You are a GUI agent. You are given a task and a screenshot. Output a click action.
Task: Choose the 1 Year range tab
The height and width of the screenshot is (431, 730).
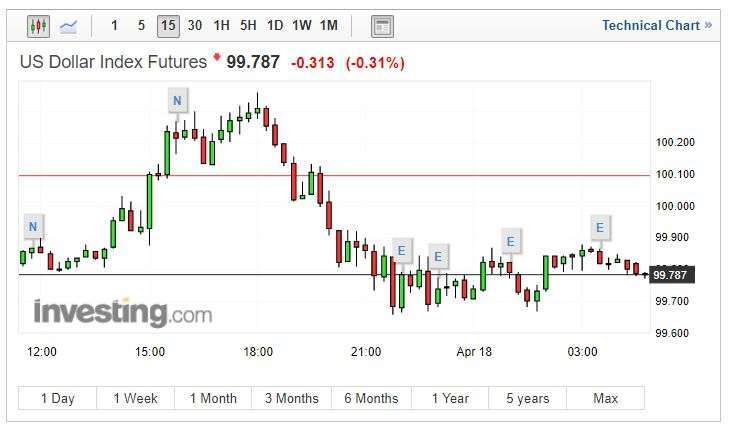450,398
